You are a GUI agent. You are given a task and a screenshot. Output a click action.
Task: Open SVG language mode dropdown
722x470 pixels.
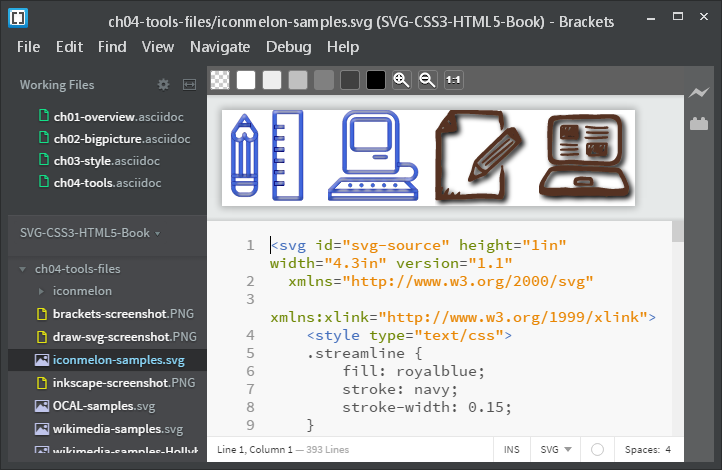pyautogui.click(x=556, y=450)
